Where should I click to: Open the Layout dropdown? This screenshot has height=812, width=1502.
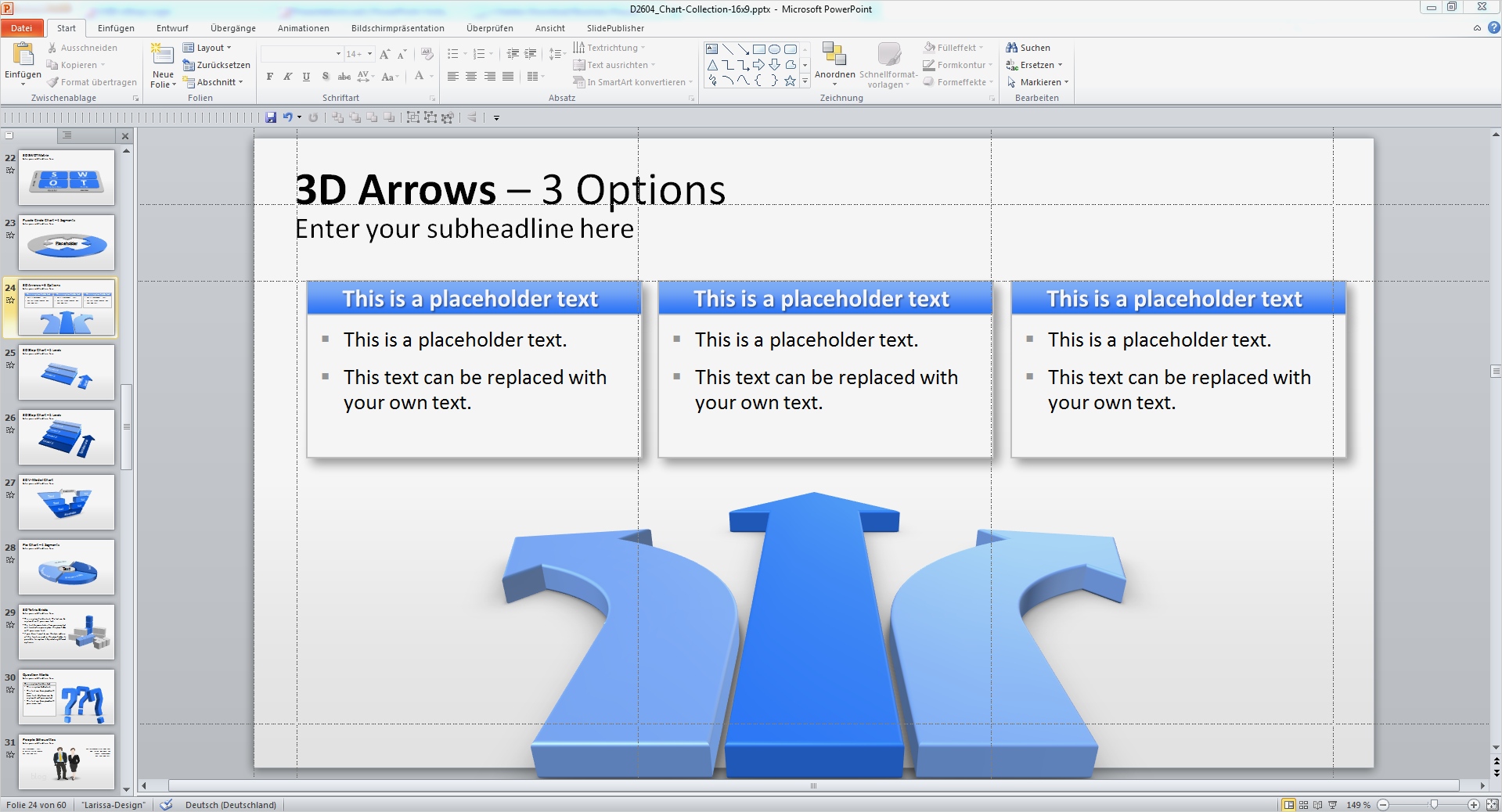coord(207,48)
